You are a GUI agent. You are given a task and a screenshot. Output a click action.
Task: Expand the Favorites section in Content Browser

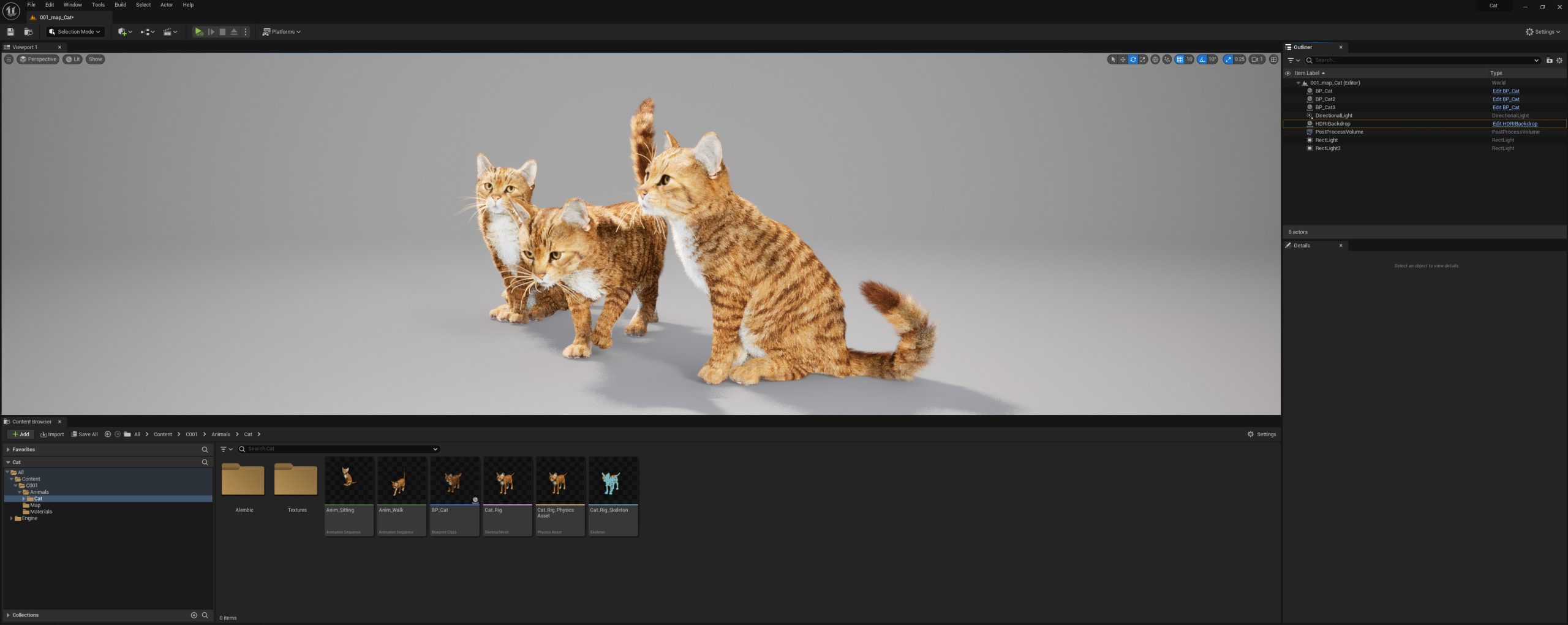click(x=8, y=450)
